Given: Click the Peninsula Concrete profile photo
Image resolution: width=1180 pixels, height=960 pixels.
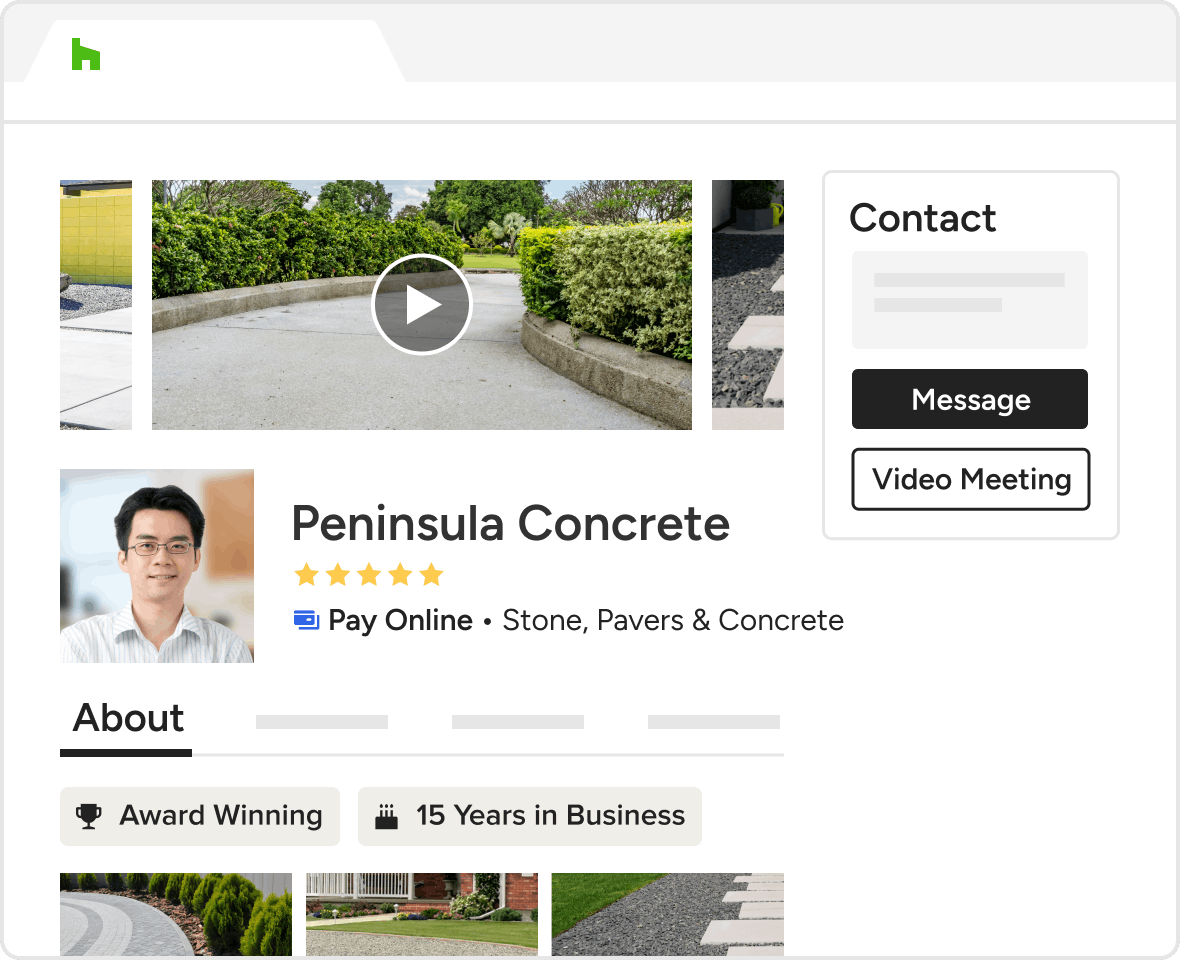Looking at the screenshot, I should 157,566.
